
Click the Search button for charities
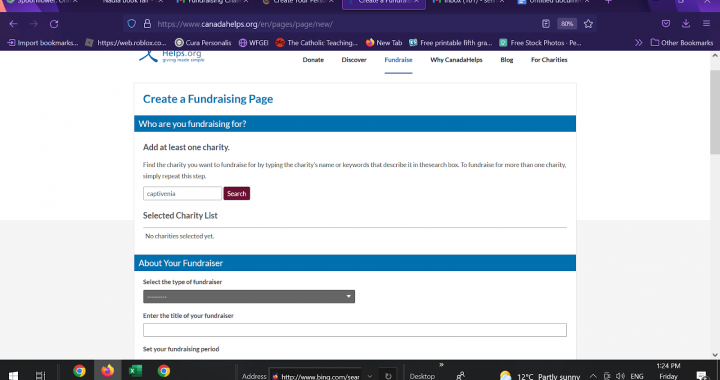pos(236,193)
